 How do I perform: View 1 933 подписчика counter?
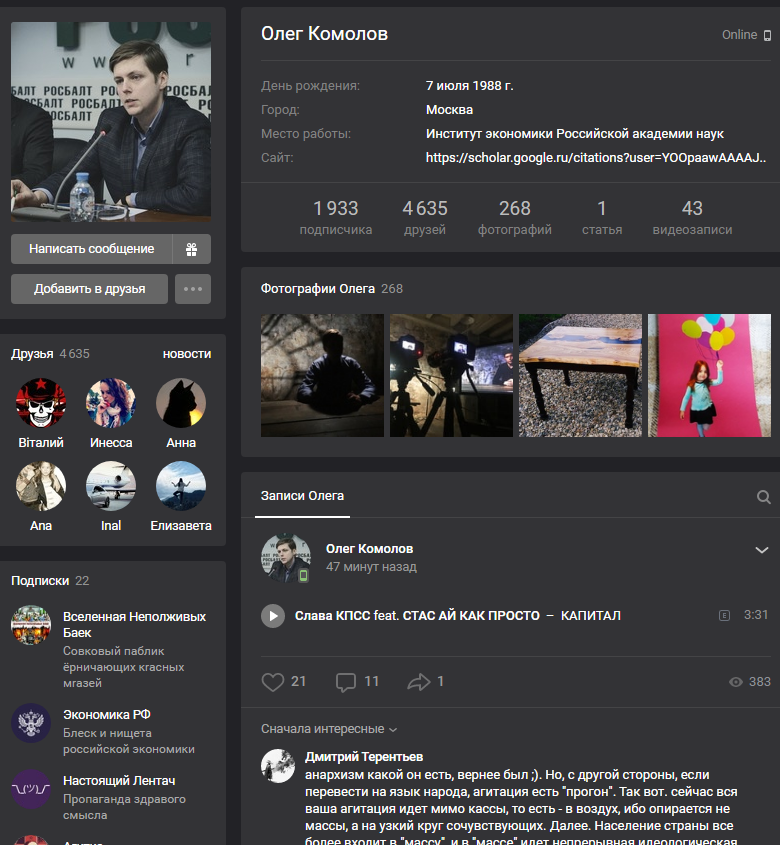point(336,217)
